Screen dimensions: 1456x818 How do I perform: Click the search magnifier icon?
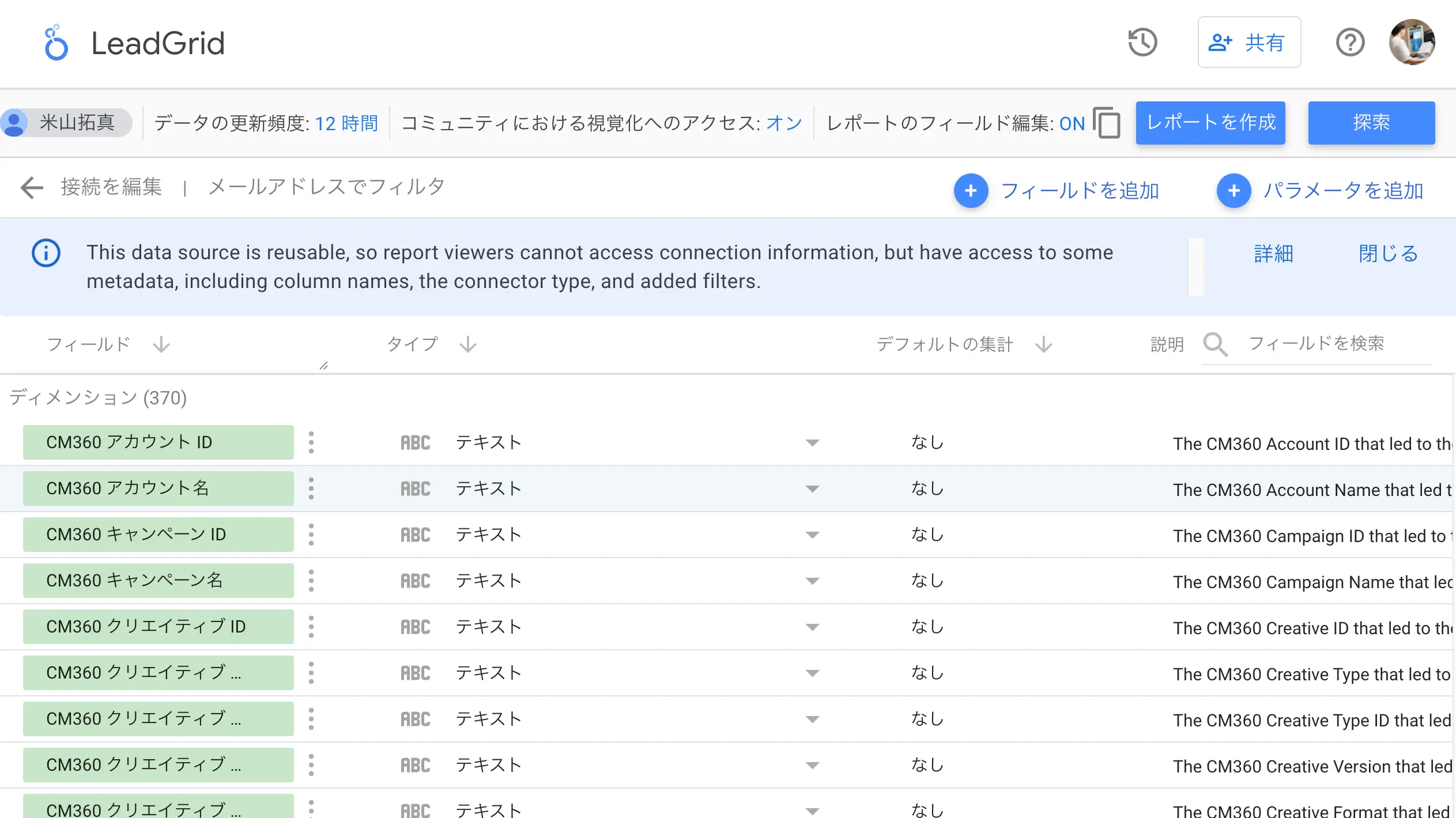(x=1215, y=344)
